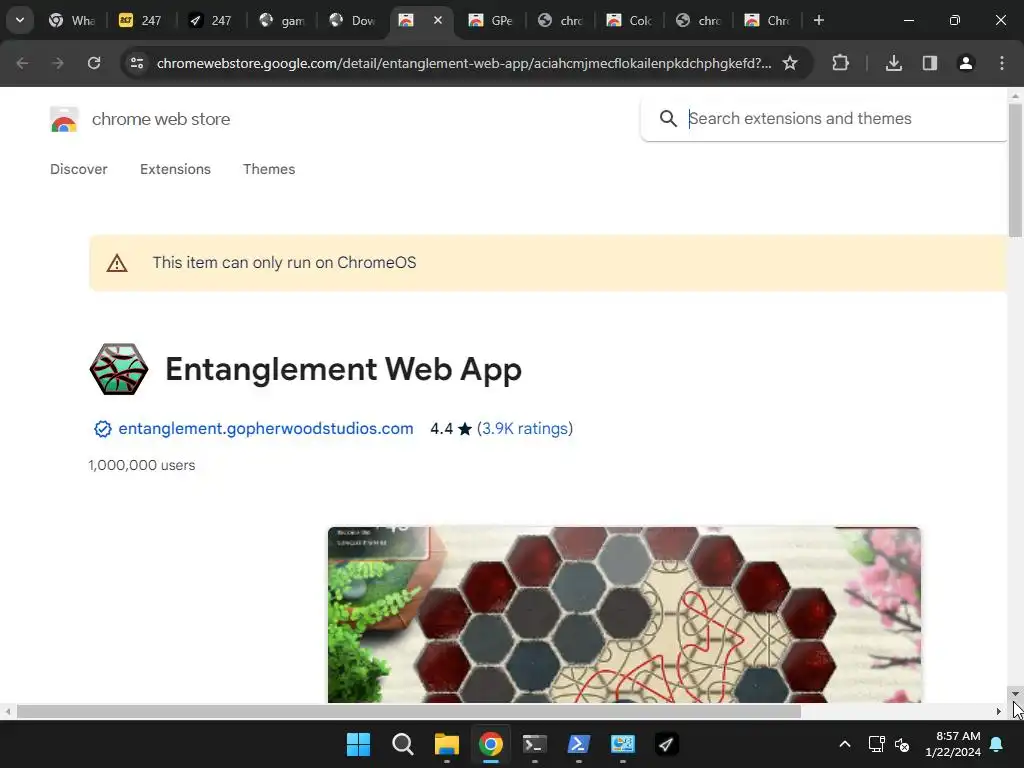Open the Extensions section
The height and width of the screenshot is (768, 1024).
(x=175, y=169)
